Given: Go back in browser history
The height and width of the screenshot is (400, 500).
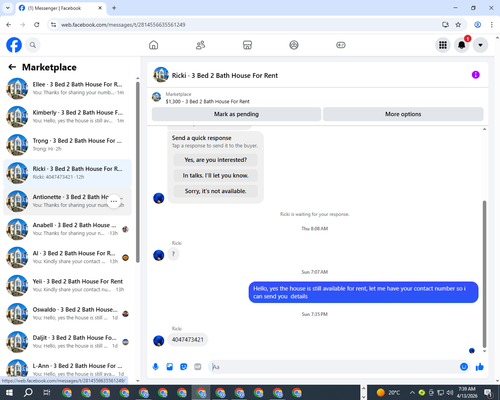Looking at the screenshot, I should pos(9,25).
